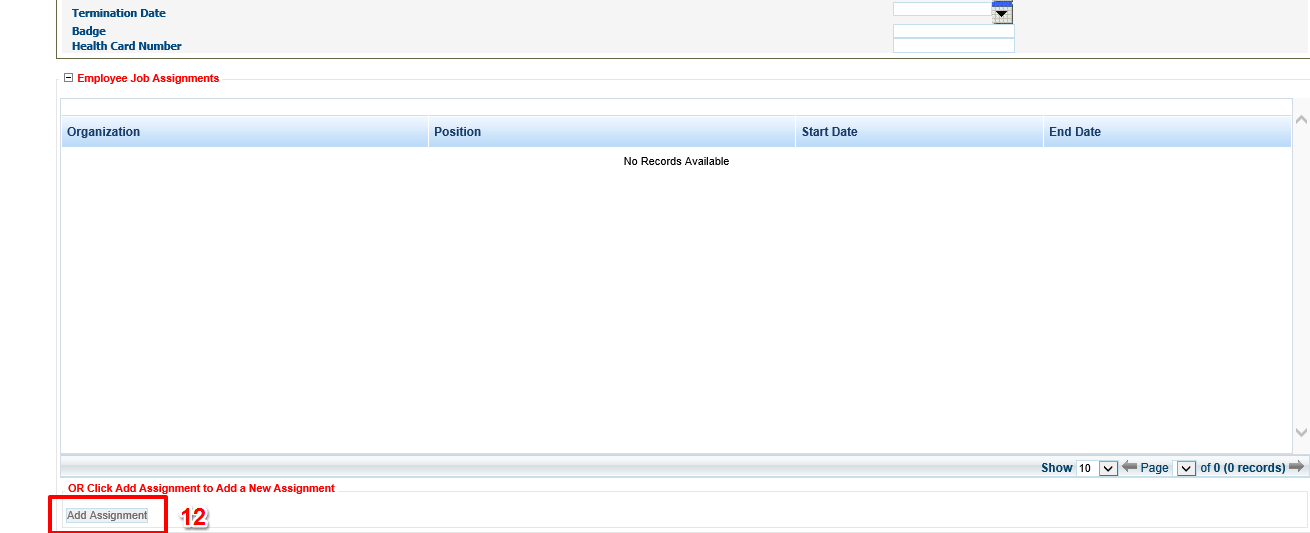
Task: Collapse the Employee Job Assignments section
Action: (68, 78)
